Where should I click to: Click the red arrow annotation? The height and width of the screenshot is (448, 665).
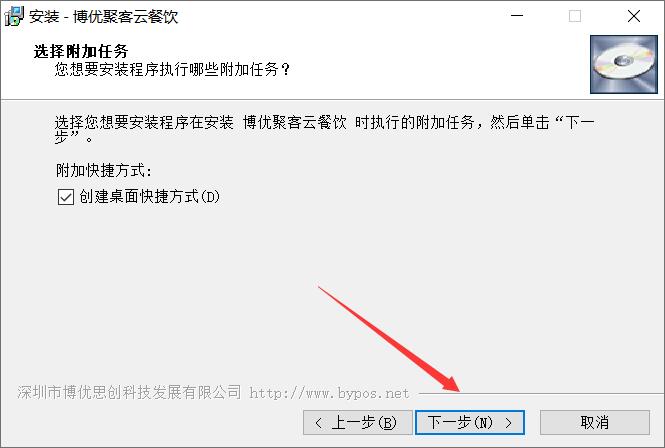[x=388, y=339]
